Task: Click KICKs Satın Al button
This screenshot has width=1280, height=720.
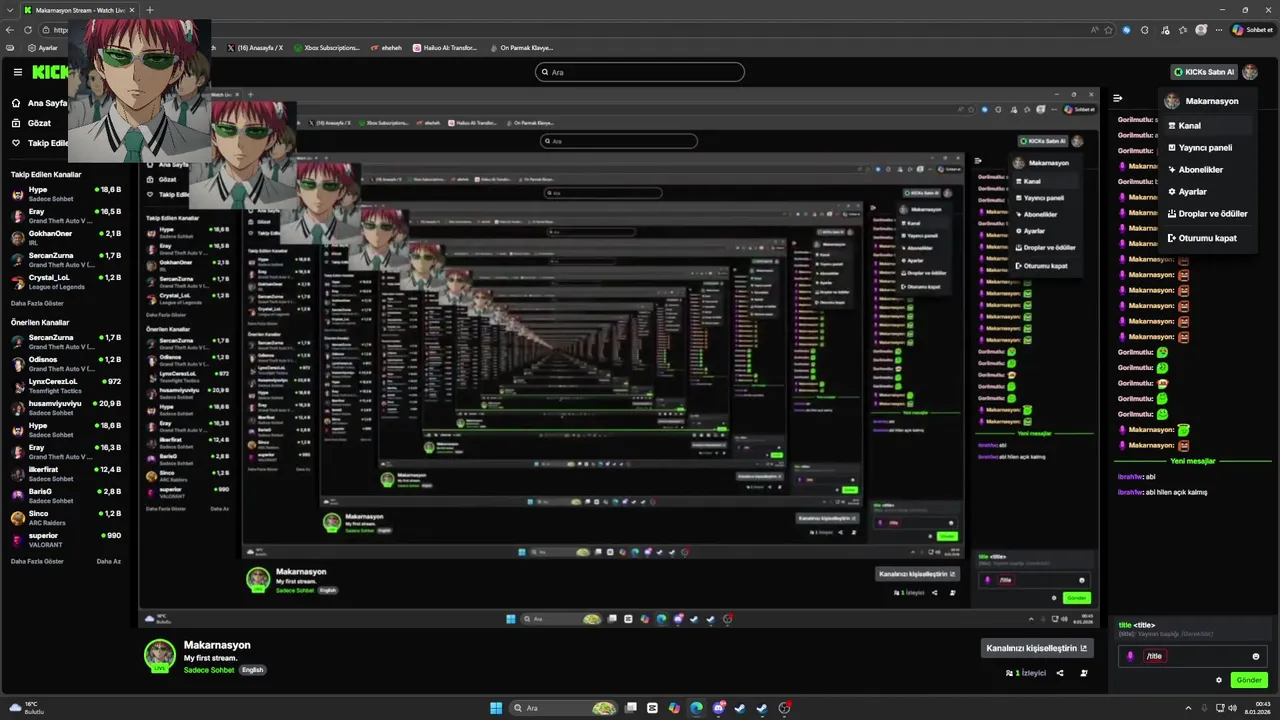Action: pyautogui.click(x=1204, y=72)
